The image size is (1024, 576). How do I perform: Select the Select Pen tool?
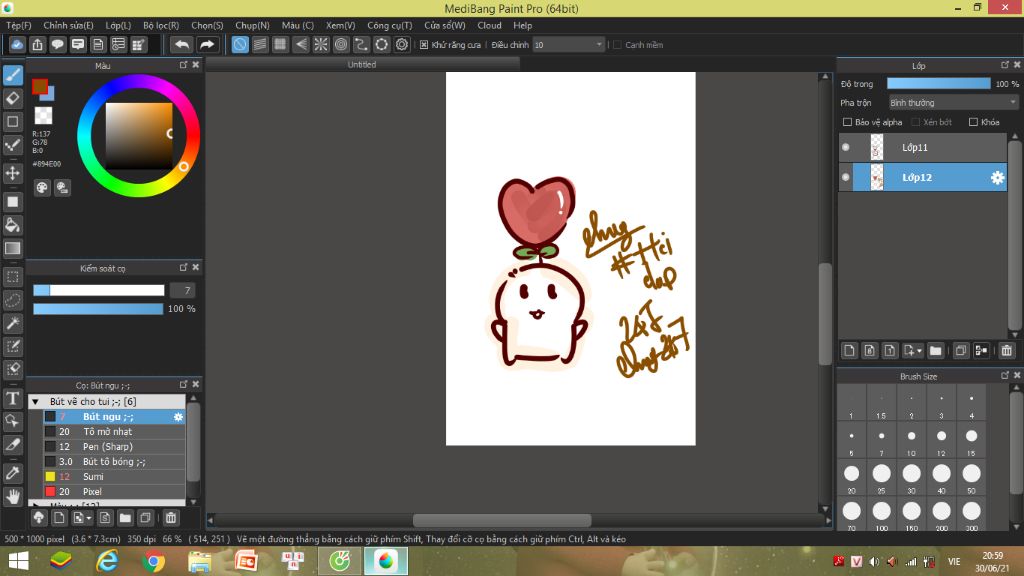13,346
